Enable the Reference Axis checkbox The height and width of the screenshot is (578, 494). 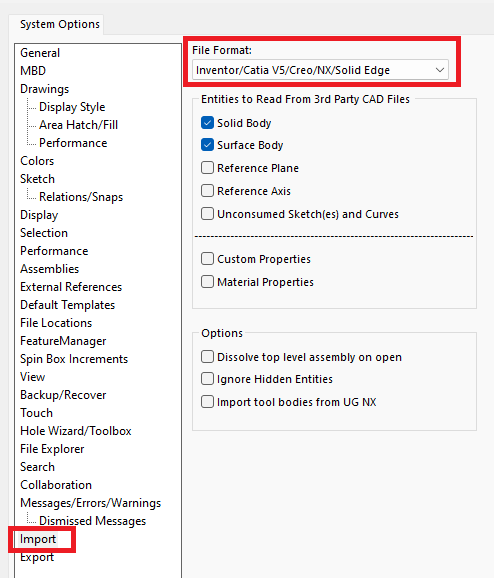(x=207, y=191)
